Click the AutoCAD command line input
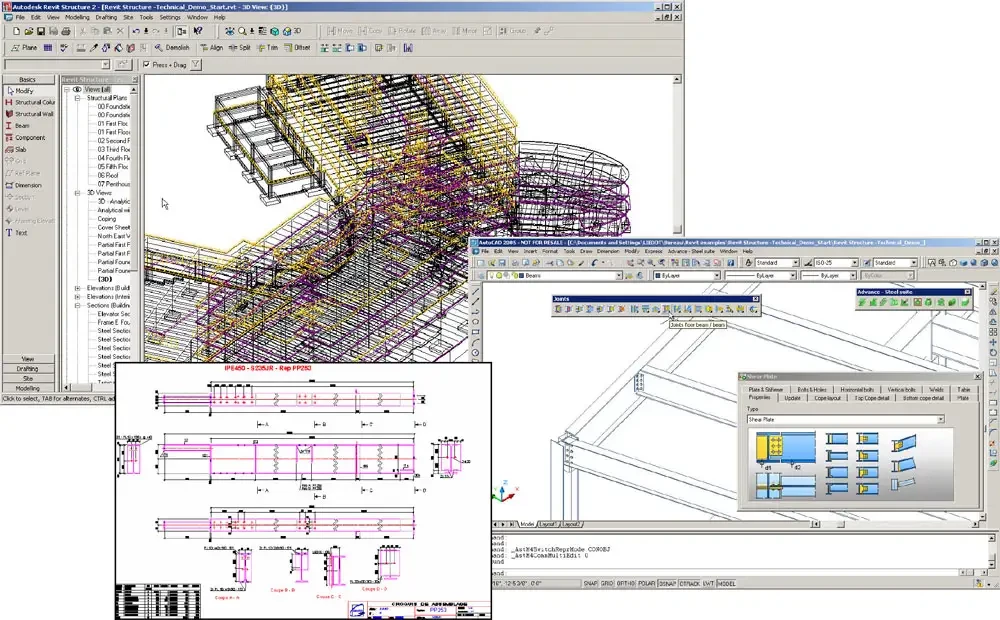This screenshot has width=1000, height=620. 740,573
